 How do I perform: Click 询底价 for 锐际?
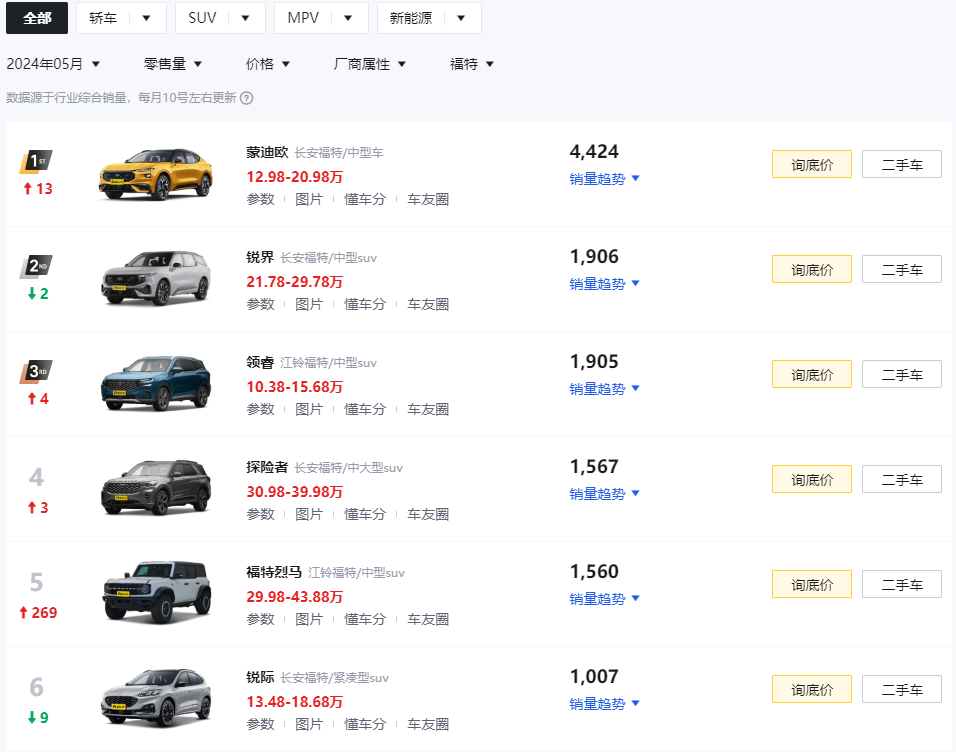click(x=812, y=689)
